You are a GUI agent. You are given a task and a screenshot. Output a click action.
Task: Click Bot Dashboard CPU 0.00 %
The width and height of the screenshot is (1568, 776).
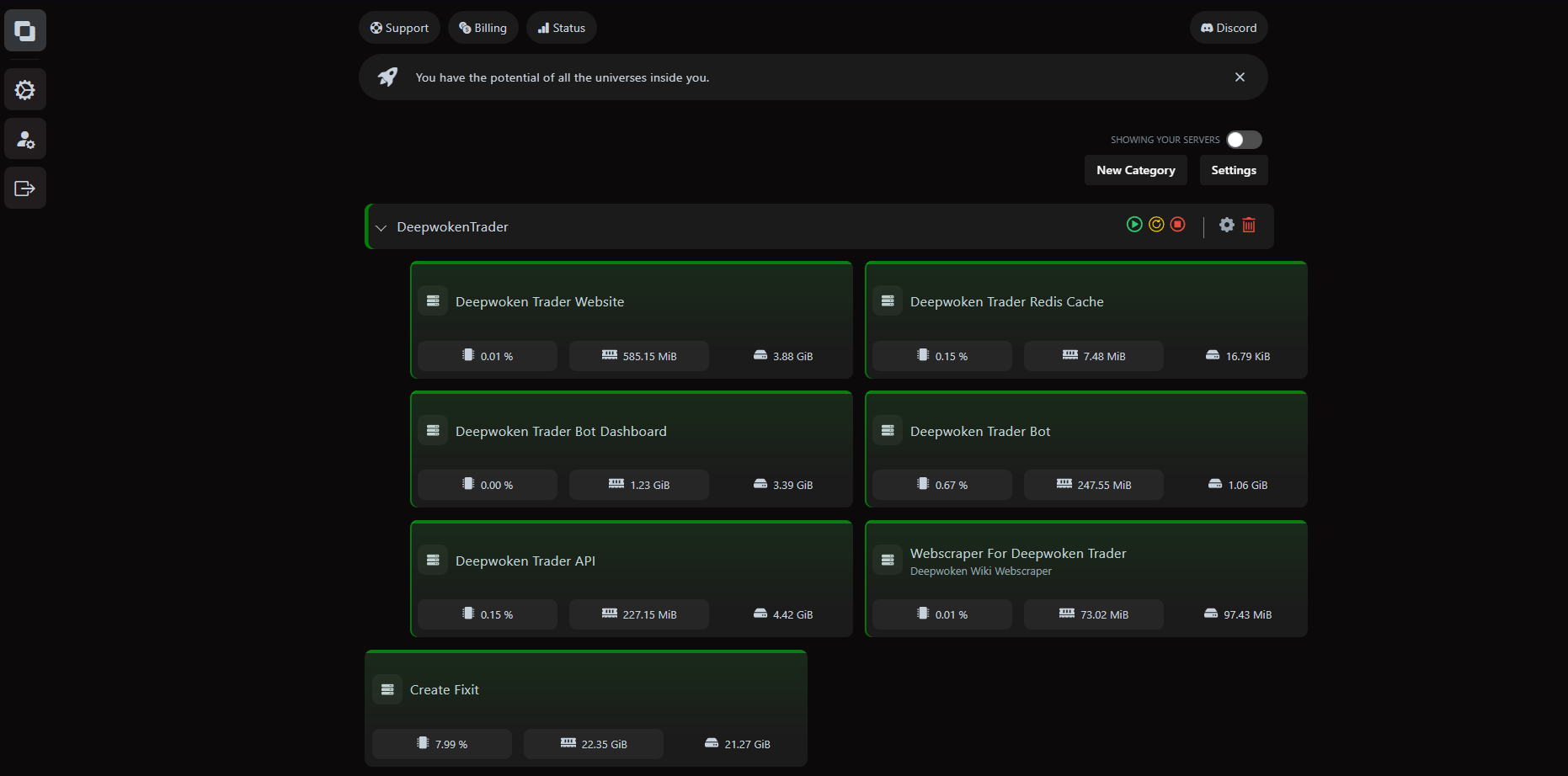(488, 485)
